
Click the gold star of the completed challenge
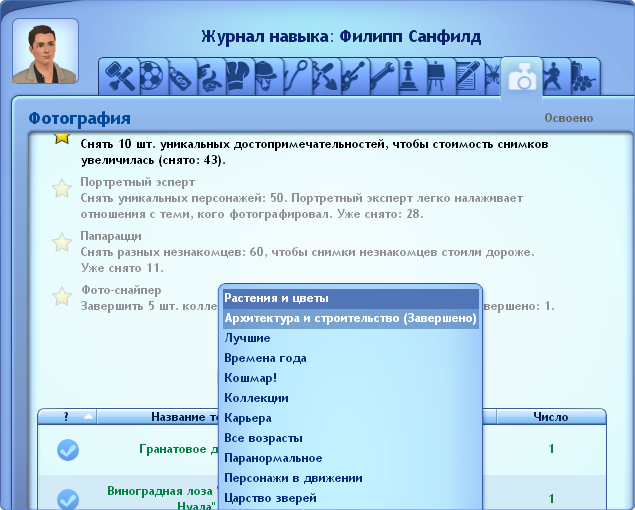(62, 139)
